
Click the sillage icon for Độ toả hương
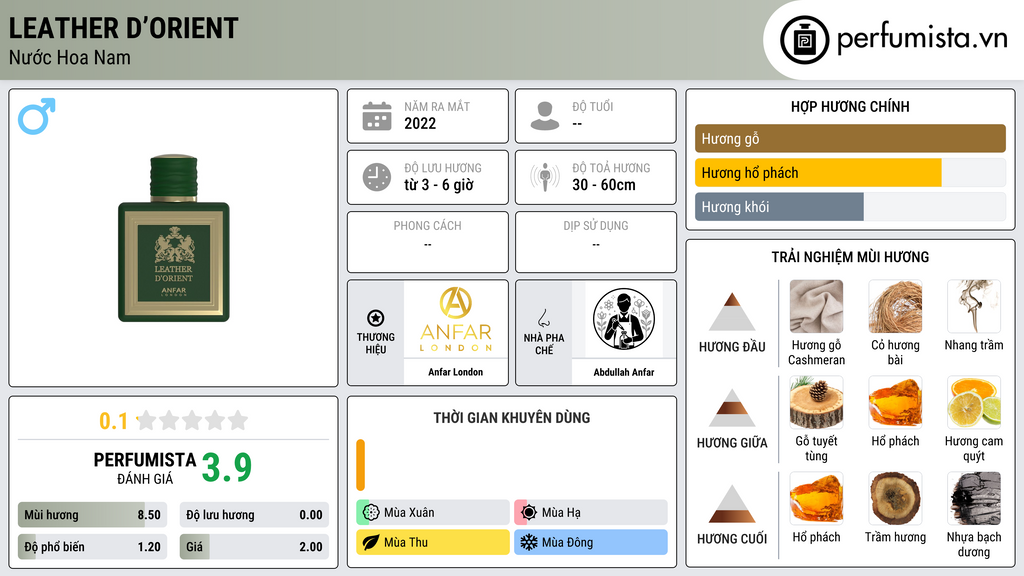pyautogui.click(x=545, y=177)
